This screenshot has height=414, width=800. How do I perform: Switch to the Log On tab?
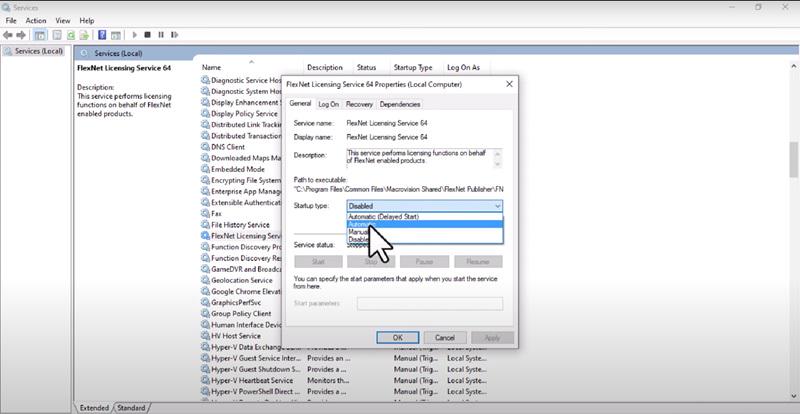tap(329, 104)
